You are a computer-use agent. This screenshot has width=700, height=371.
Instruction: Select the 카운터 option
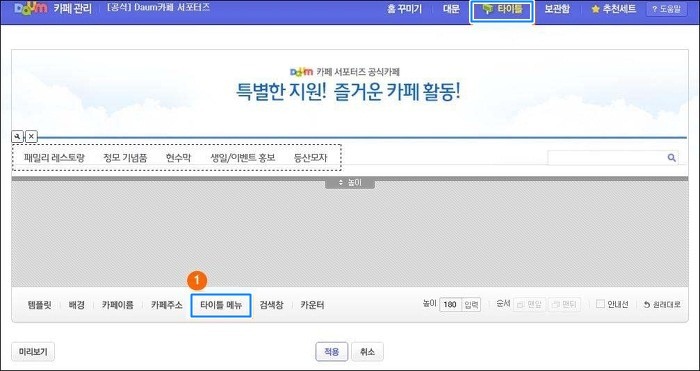click(312, 305)
